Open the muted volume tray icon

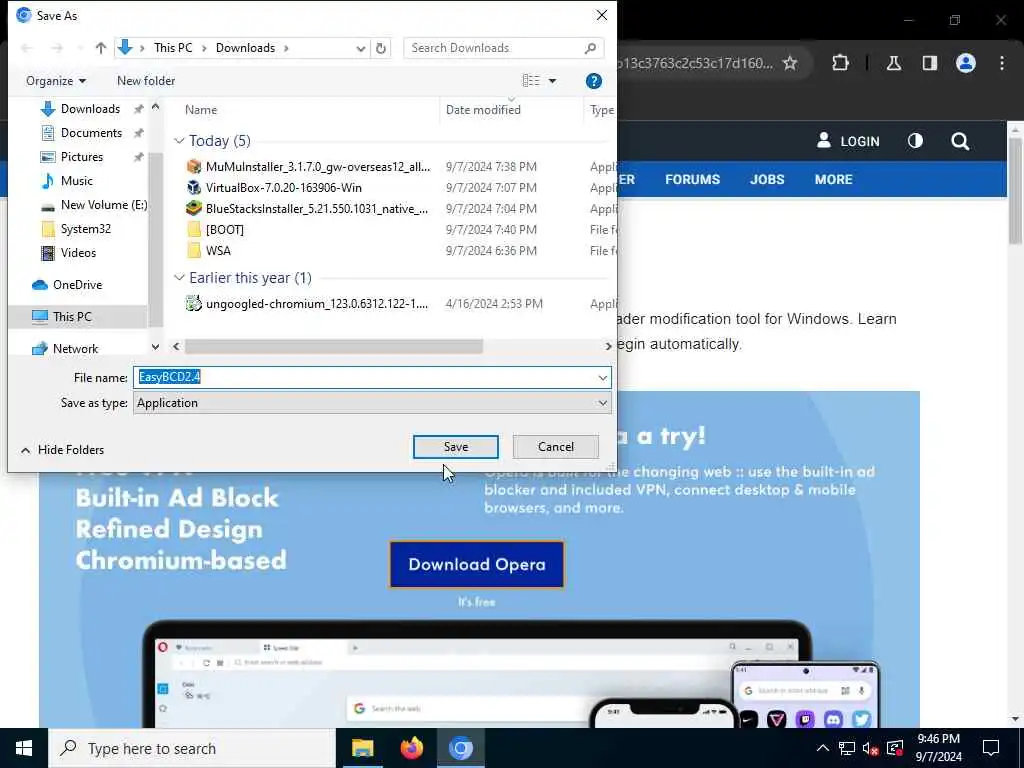tap(870, 748)
